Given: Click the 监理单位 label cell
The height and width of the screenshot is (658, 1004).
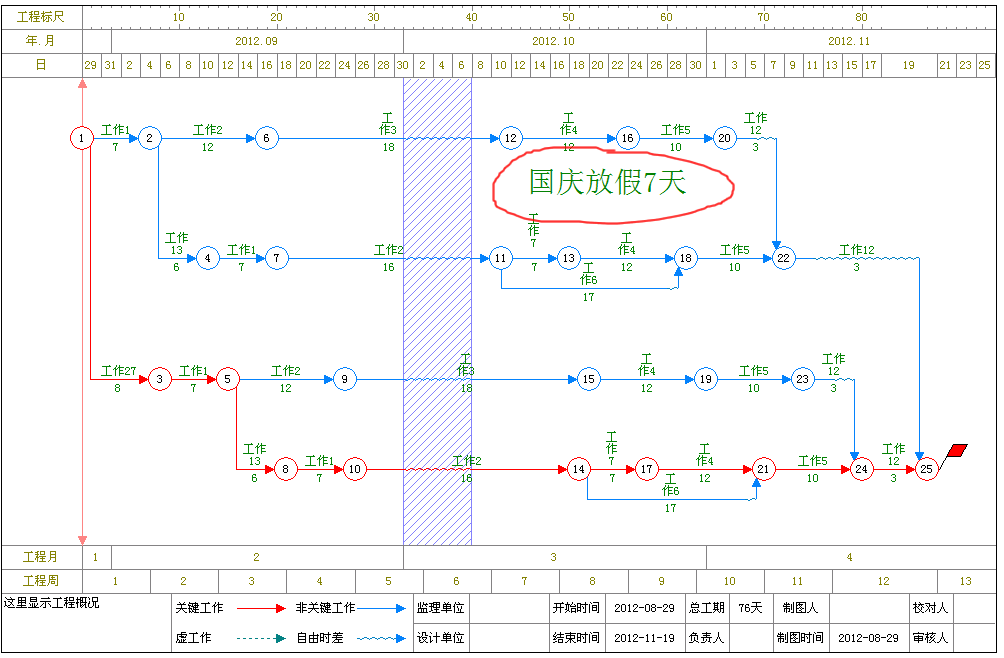Looking at the screenshot, I should click(441, 607).
